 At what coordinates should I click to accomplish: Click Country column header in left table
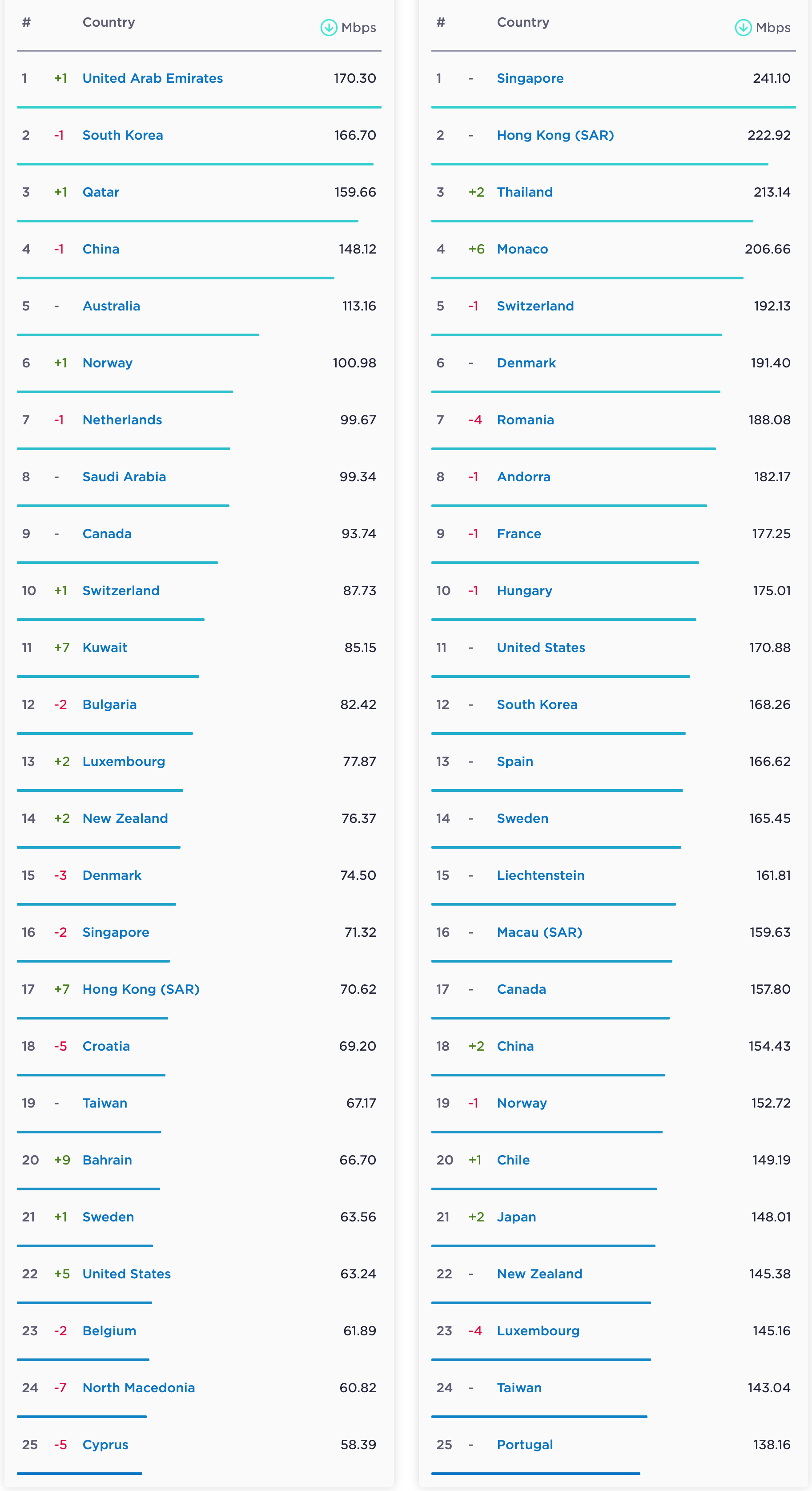(x=109, y=22)
